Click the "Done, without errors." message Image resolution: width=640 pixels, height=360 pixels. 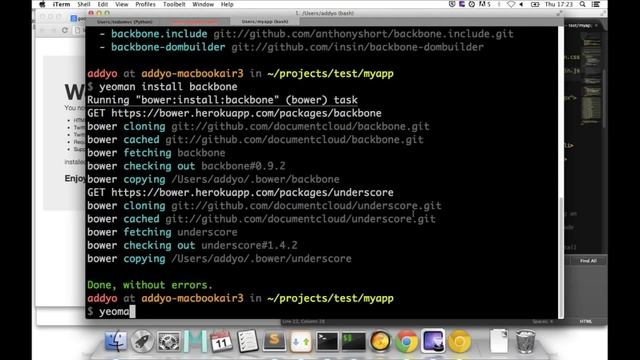(150, 285)
